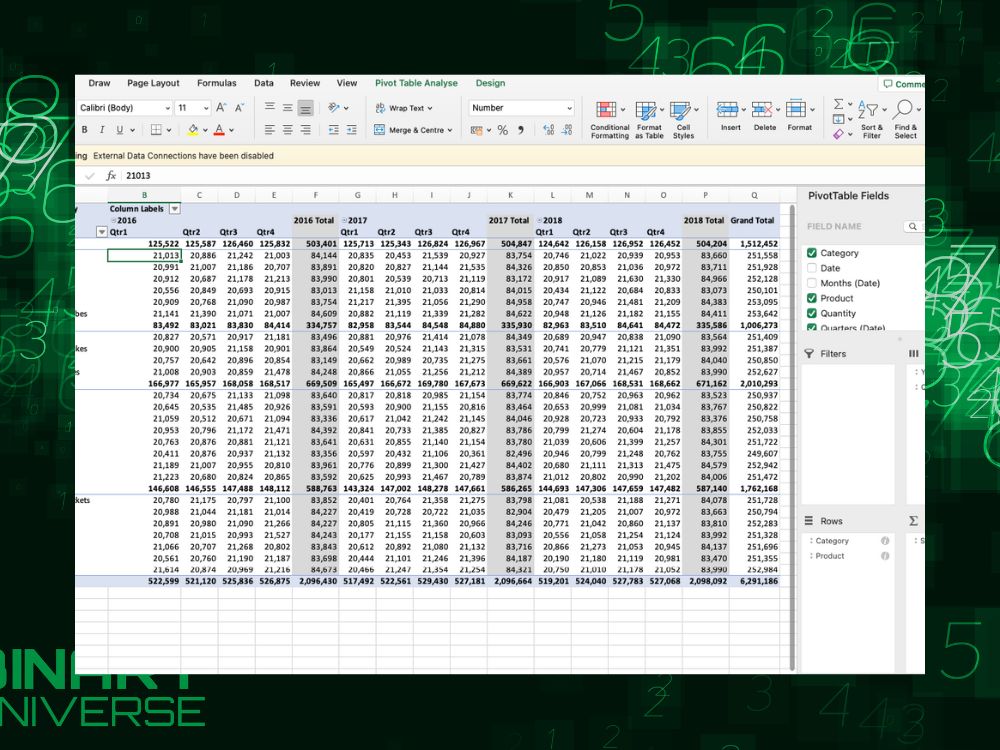1000x750 pixels.
Task: Check the Date field
Action: click(811, 268)
